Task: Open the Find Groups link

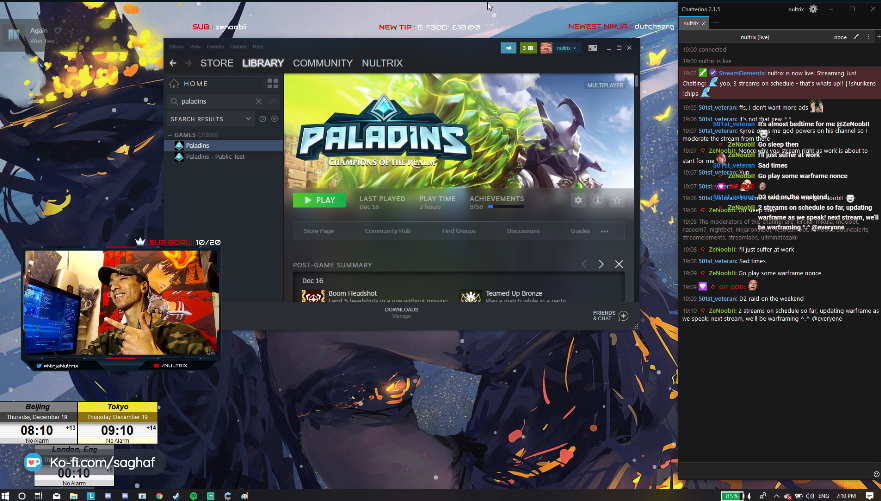Action: coord(459,231)
